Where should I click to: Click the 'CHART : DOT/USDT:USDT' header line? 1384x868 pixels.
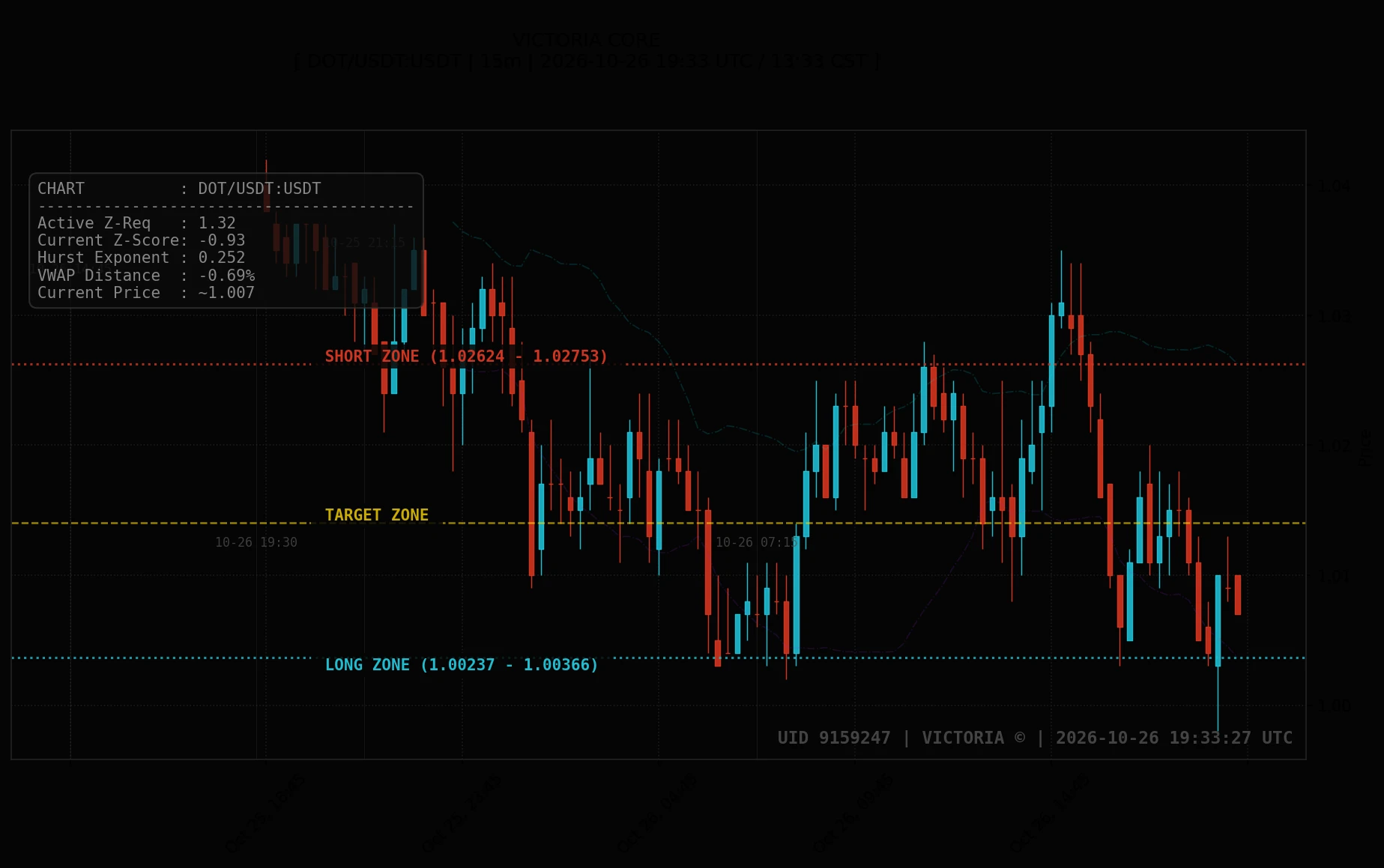click(x=179, y=189)
